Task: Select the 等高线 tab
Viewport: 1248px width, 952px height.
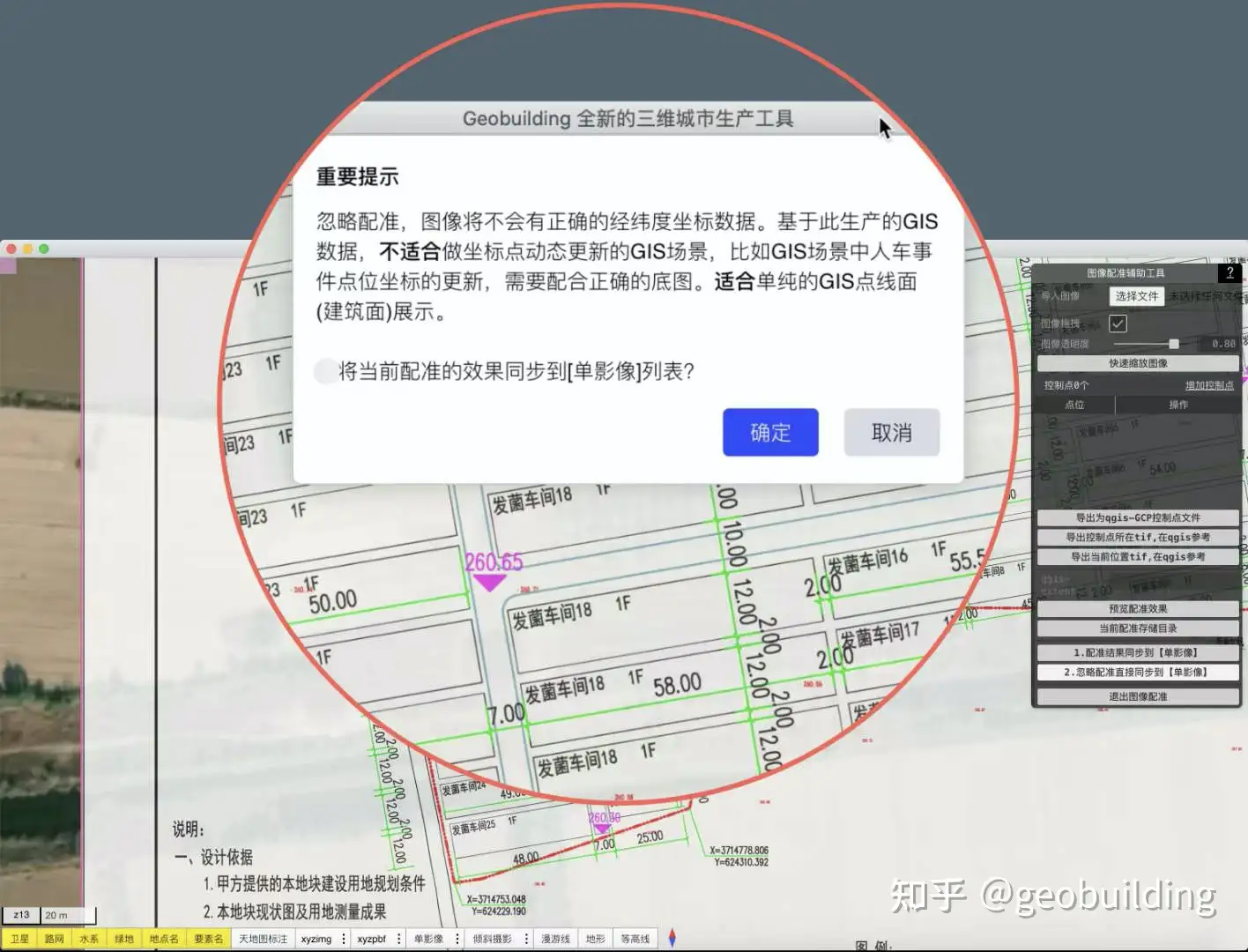Action: coord(635,939)
